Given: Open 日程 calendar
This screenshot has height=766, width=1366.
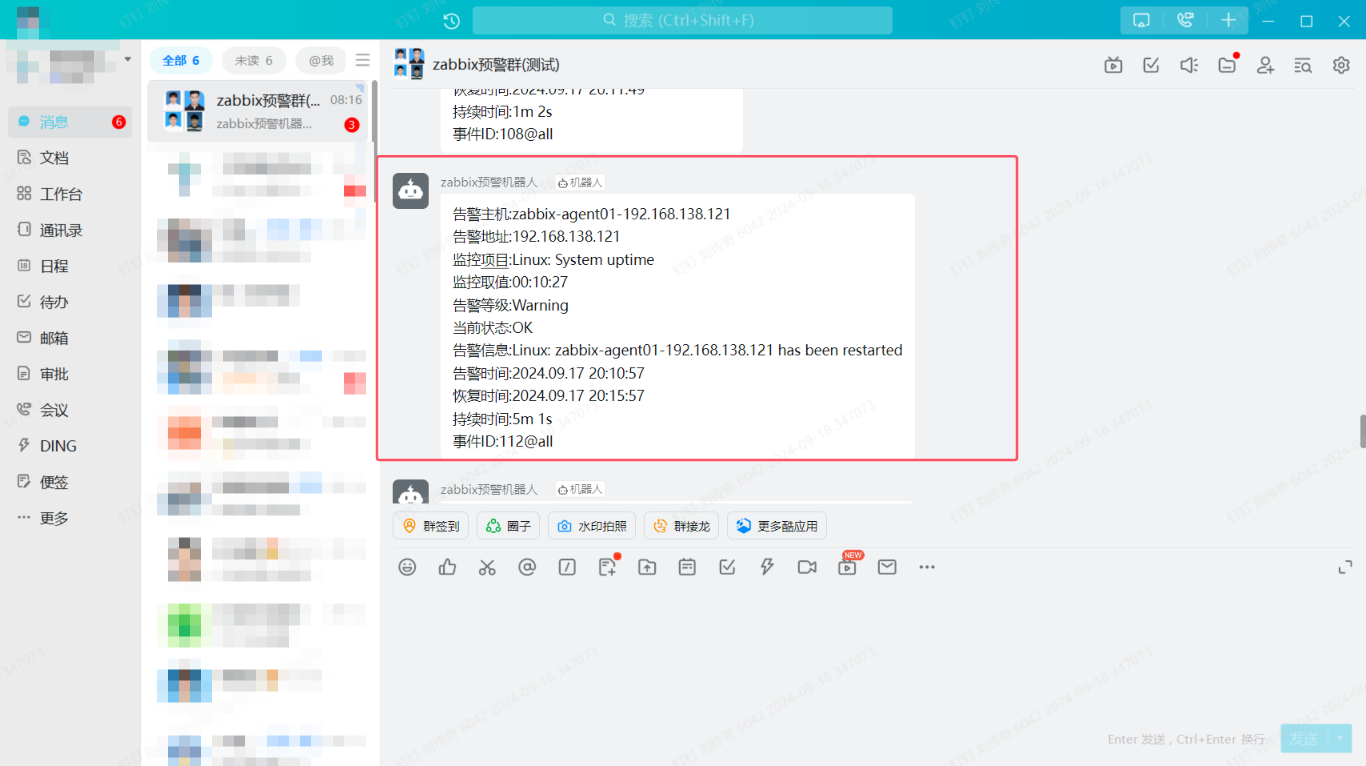Looking at the screenshot, I should pyautogui.click(x=70, y=266).
